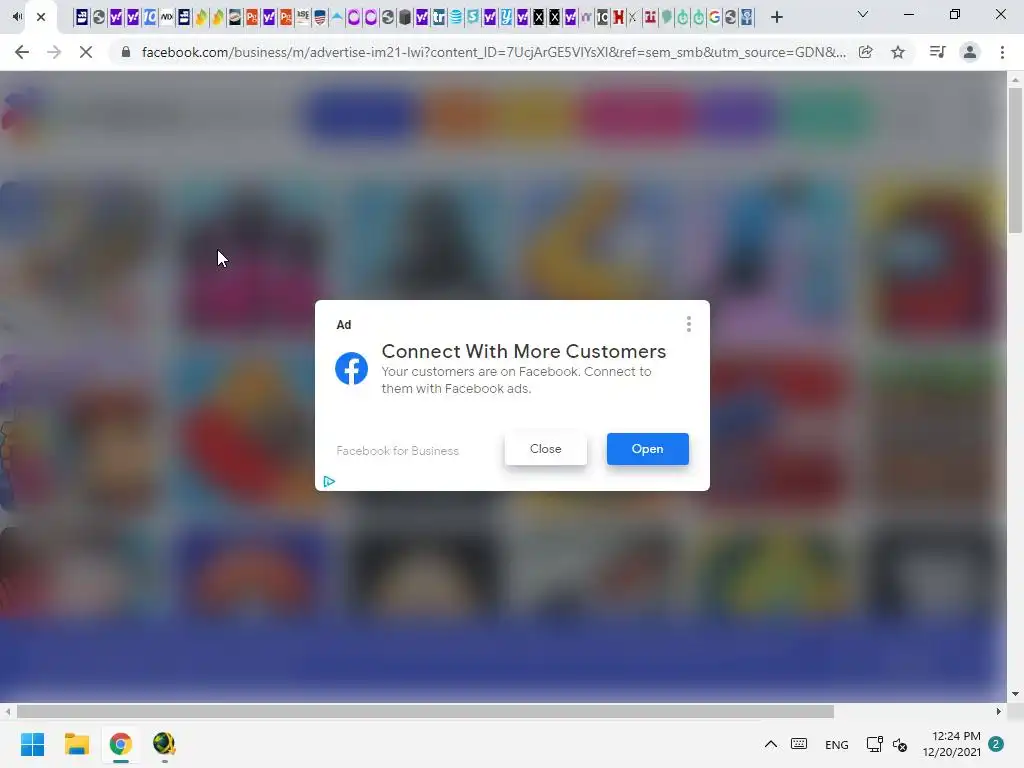Switch to the US flag shield tab

tap(320, 17)
